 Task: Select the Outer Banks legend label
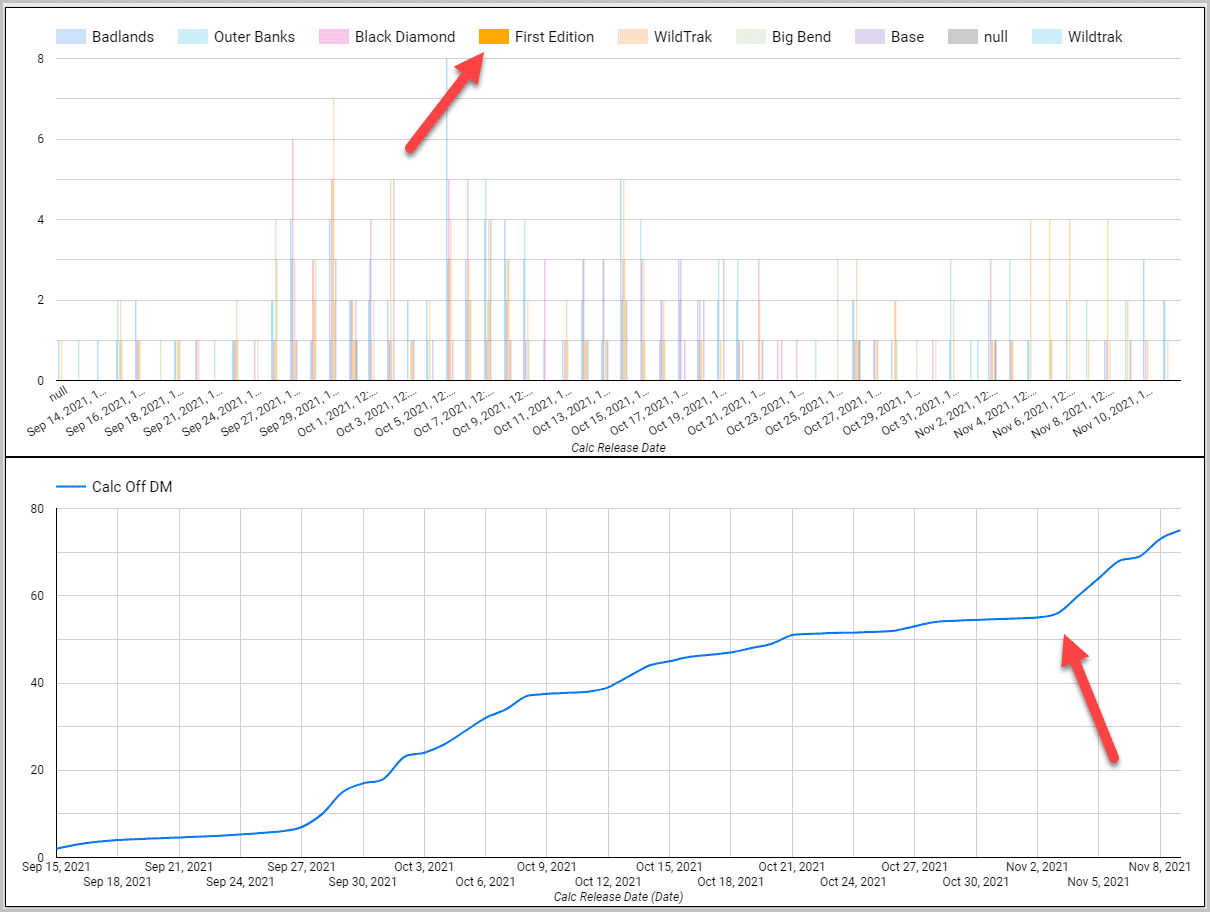(x=255, y=37)
